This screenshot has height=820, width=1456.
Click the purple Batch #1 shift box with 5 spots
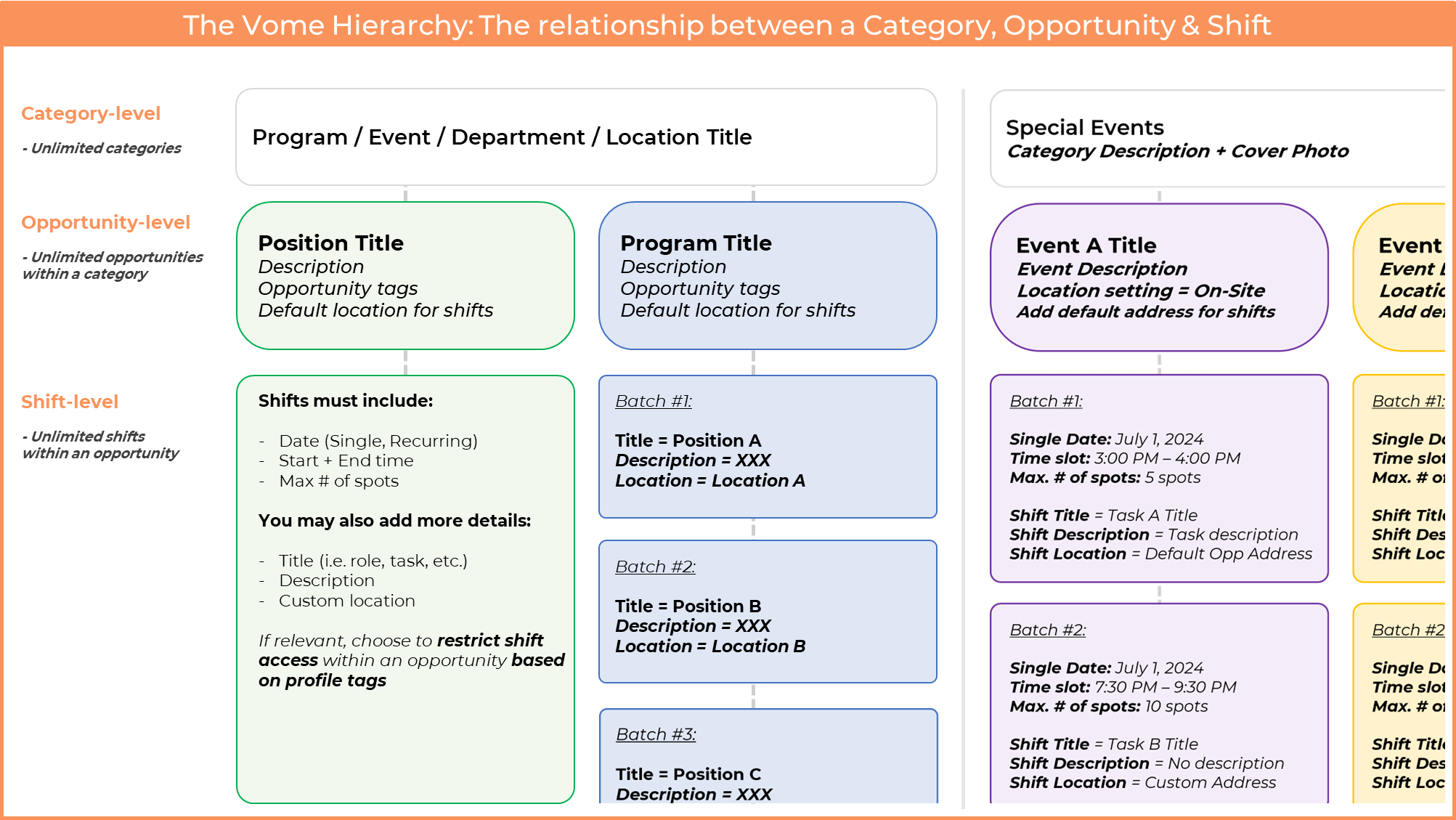coord(1158,478)
